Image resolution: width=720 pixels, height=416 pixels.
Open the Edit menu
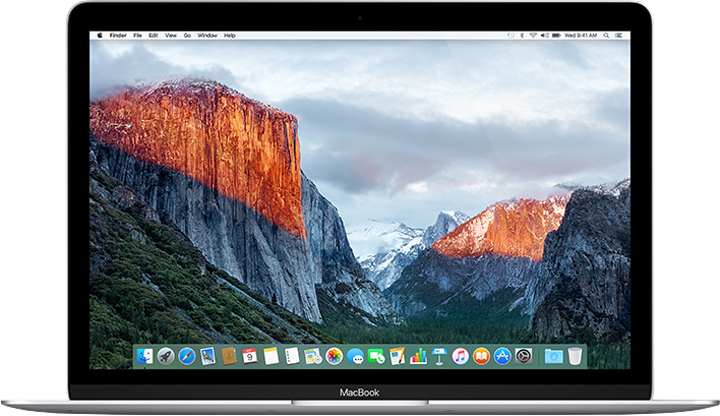(153, 35)
